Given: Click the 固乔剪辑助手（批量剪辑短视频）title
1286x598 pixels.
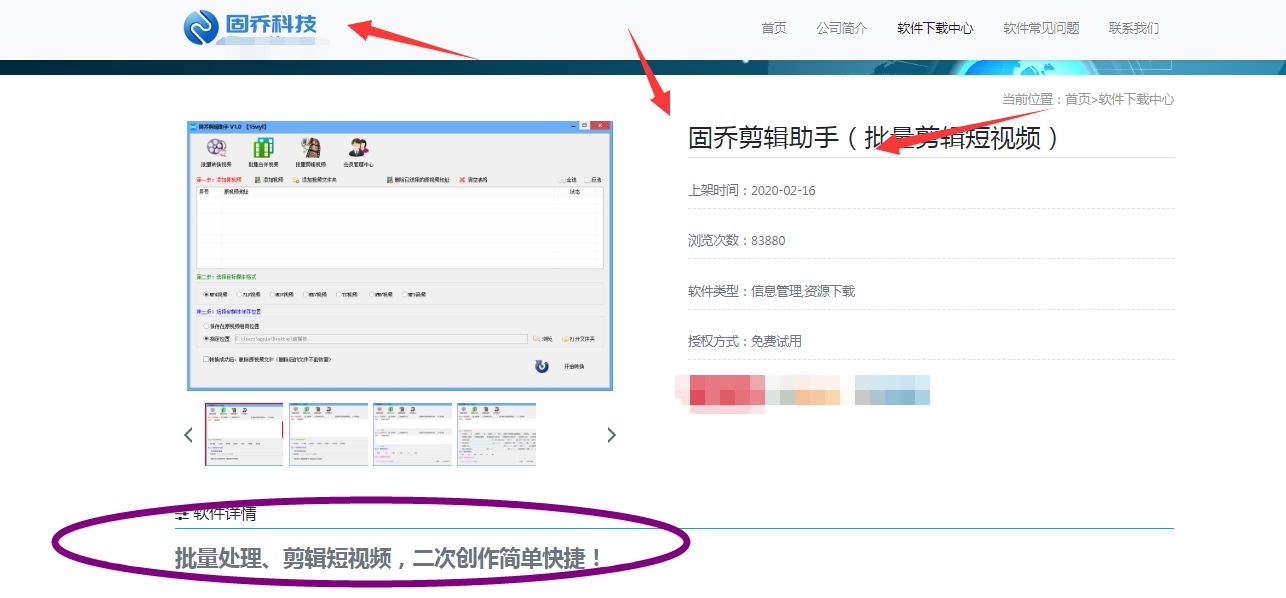Looking at the screenshot, I should click(873, 137).
